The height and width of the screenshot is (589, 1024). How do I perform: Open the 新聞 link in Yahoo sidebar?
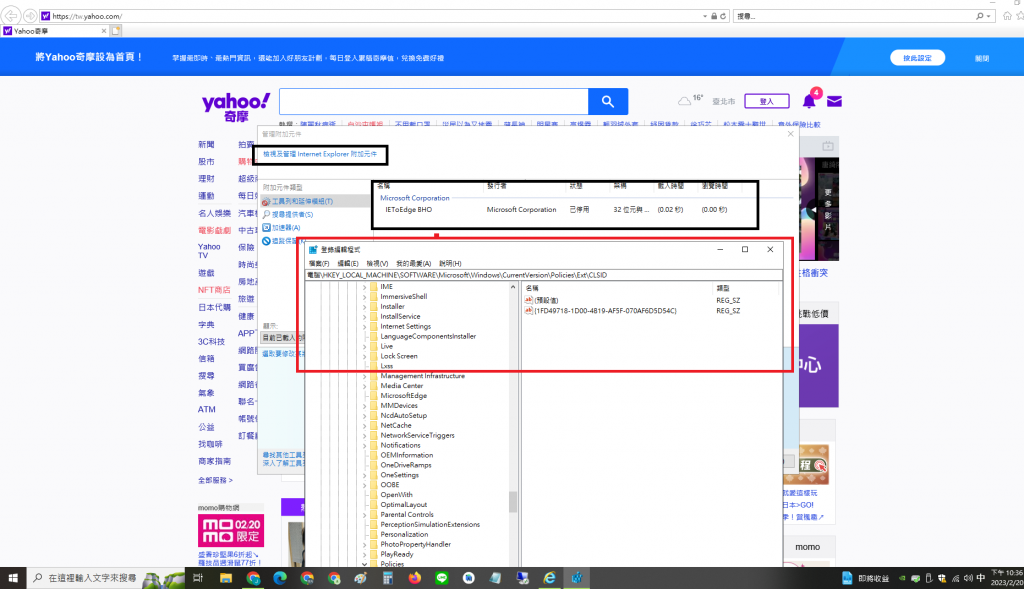coord(206,144)
